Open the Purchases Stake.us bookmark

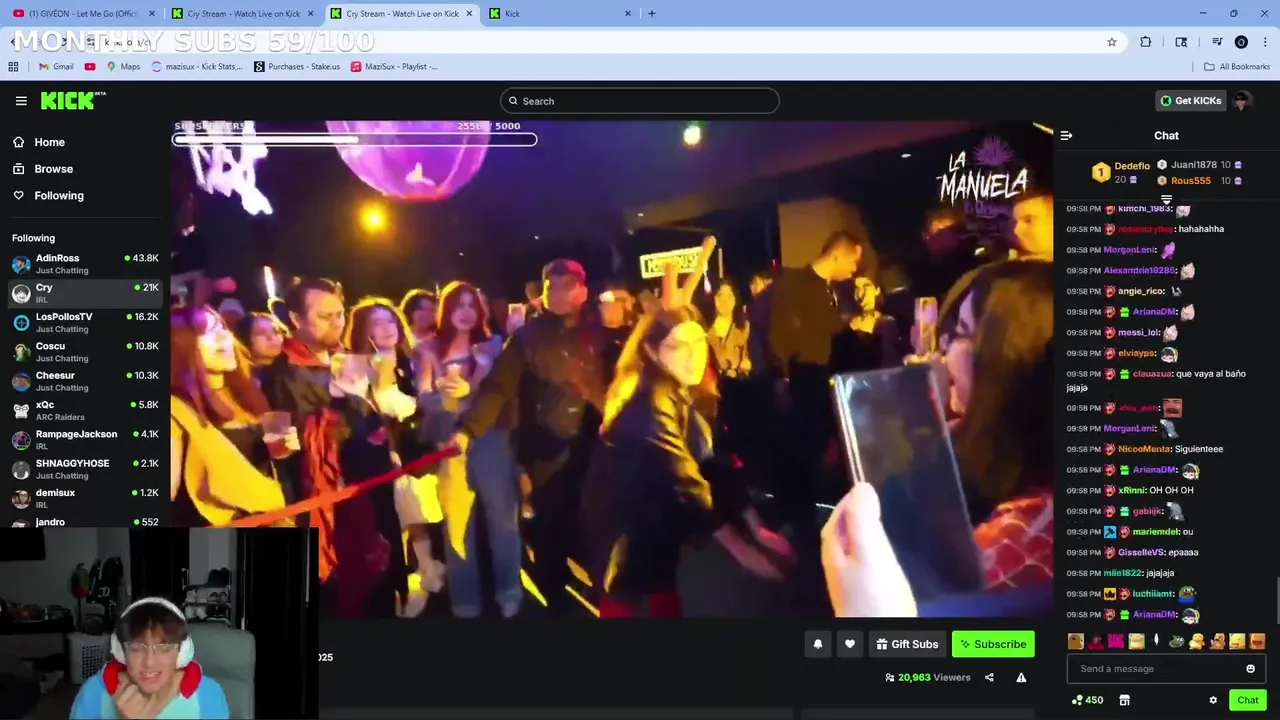tap(297, 67)
